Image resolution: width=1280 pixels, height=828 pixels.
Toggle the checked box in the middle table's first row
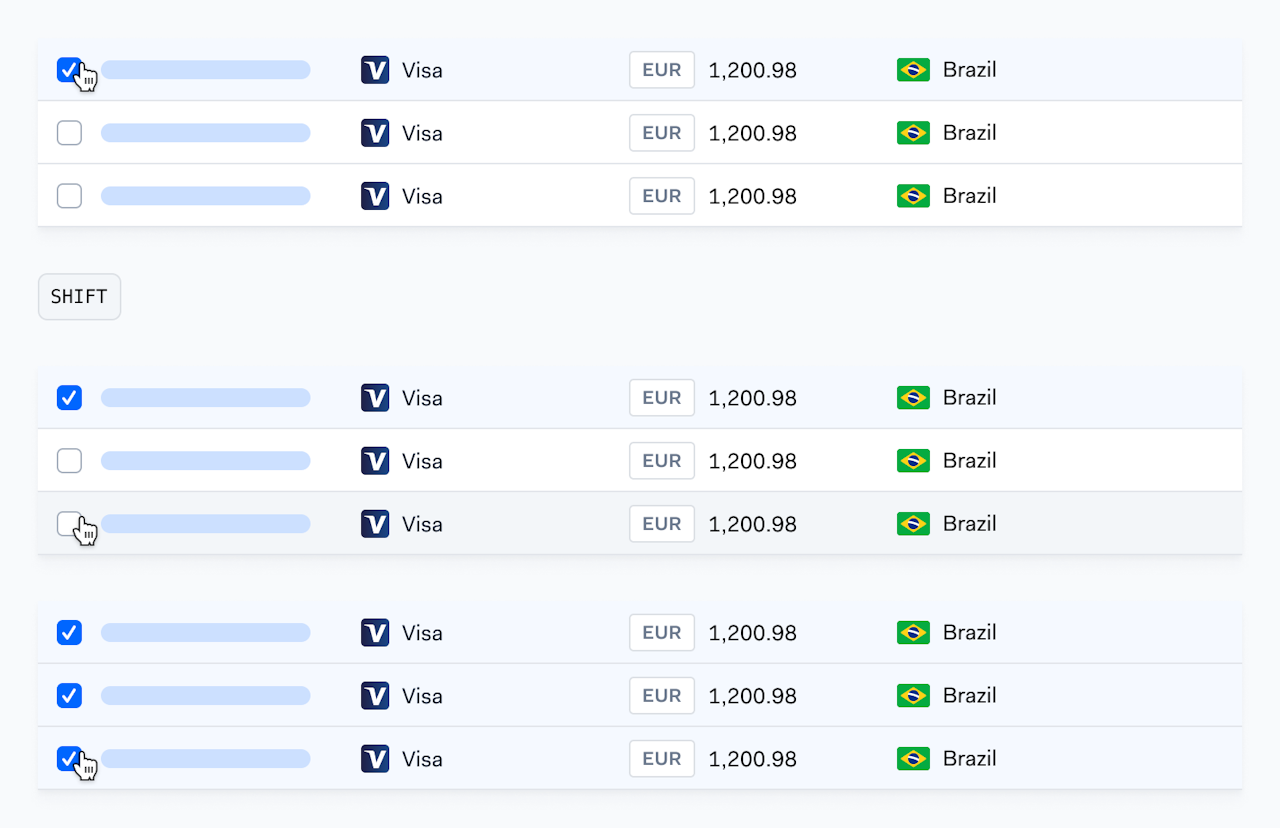pyautogui.click(x=69, y=398)
